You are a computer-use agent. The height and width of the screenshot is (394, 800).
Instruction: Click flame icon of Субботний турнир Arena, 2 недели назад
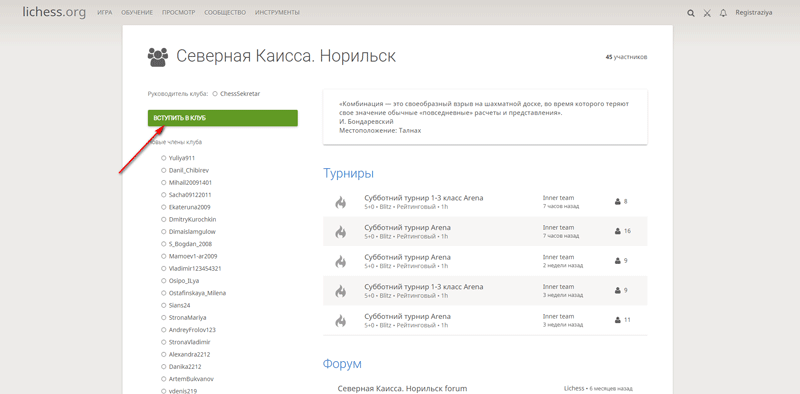point(340,261)
